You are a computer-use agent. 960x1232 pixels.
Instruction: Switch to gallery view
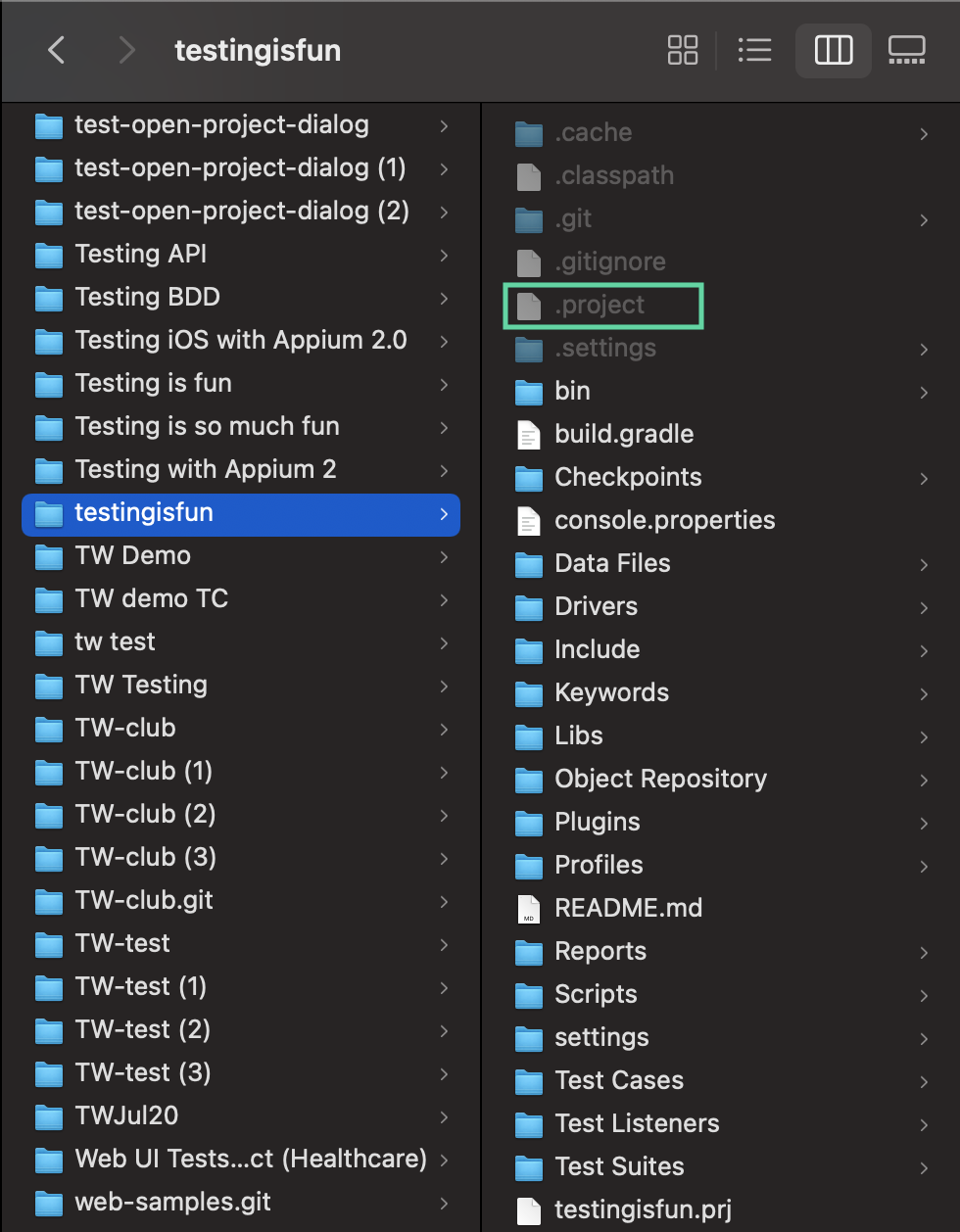(906, 50)
